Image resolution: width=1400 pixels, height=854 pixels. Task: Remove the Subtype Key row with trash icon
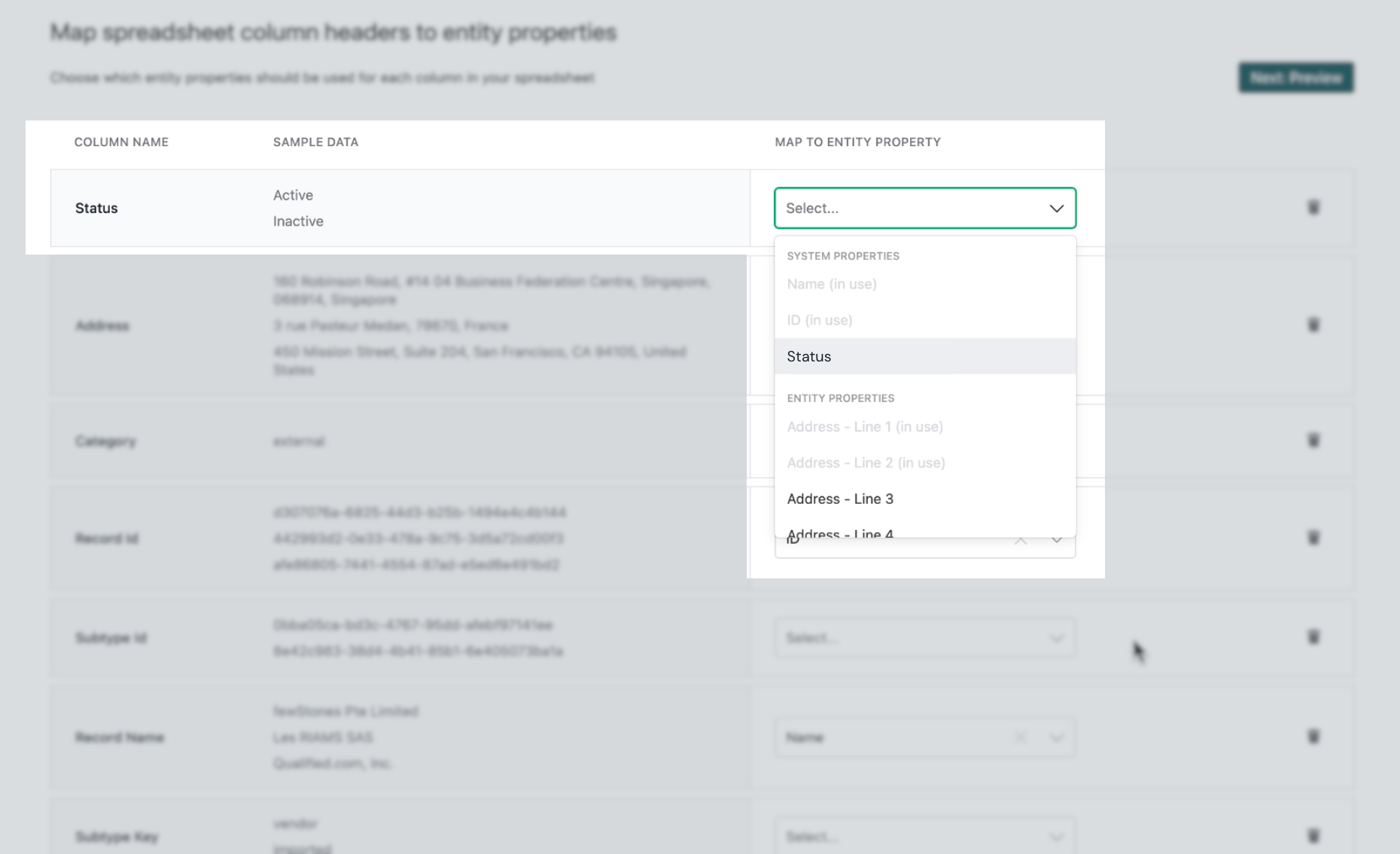[1313, 836]
